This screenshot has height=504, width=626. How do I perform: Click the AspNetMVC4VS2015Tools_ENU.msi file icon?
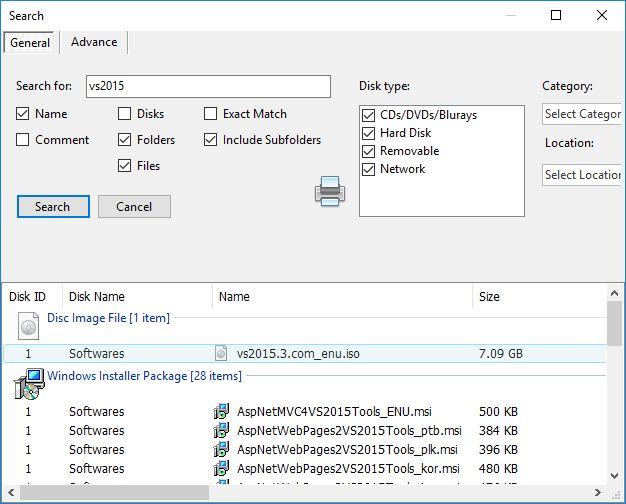click(x=222, y=412)
